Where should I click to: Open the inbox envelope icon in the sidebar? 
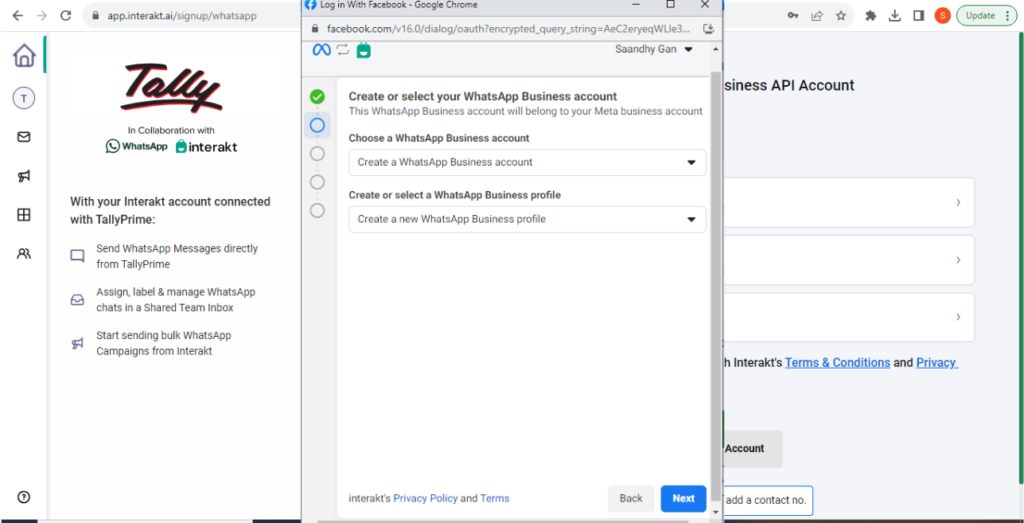[24, 137]
